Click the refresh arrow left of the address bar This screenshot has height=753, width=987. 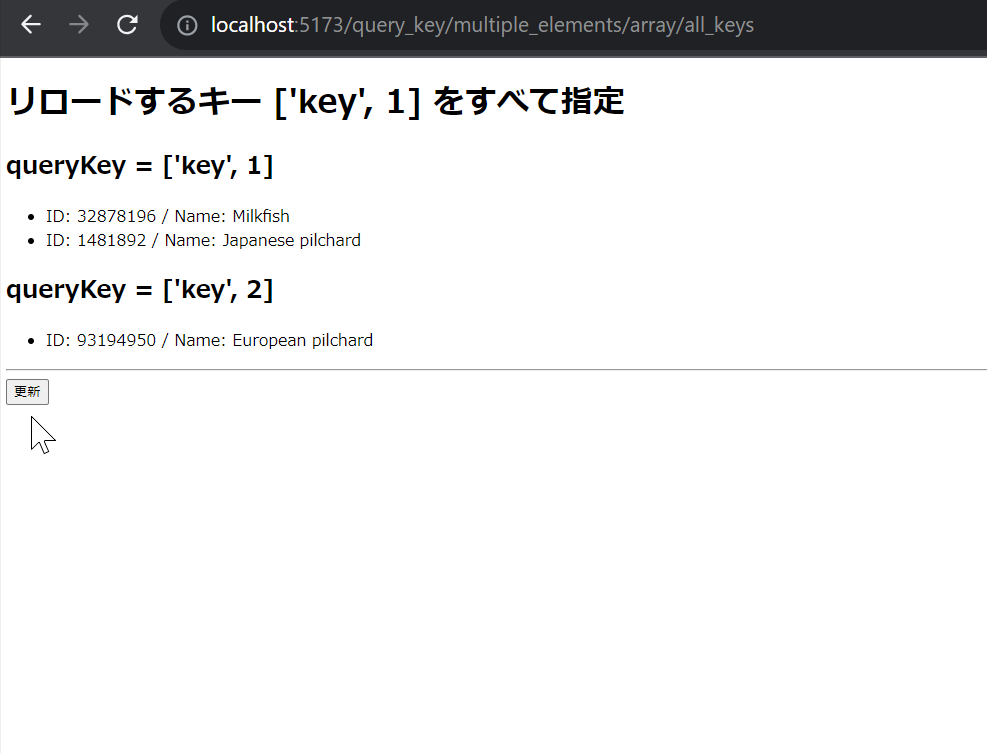click(126, 24)
